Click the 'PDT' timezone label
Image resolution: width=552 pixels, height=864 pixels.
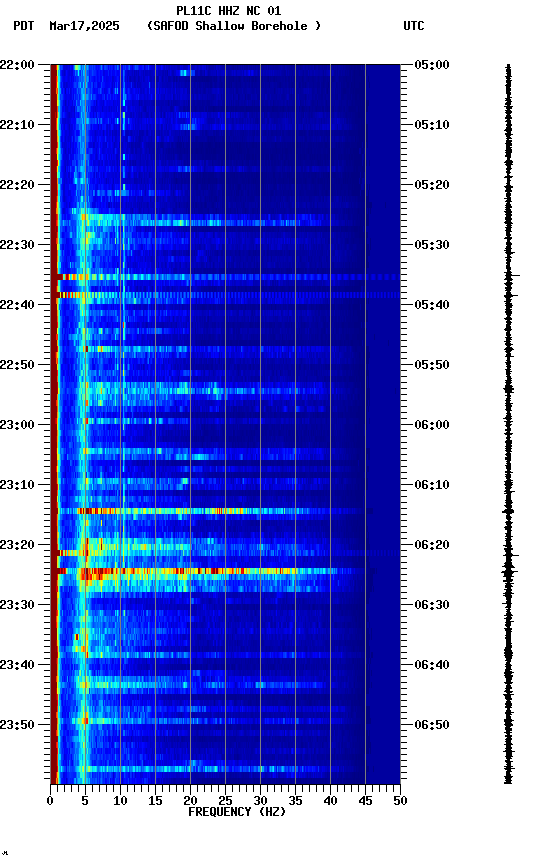24,26
